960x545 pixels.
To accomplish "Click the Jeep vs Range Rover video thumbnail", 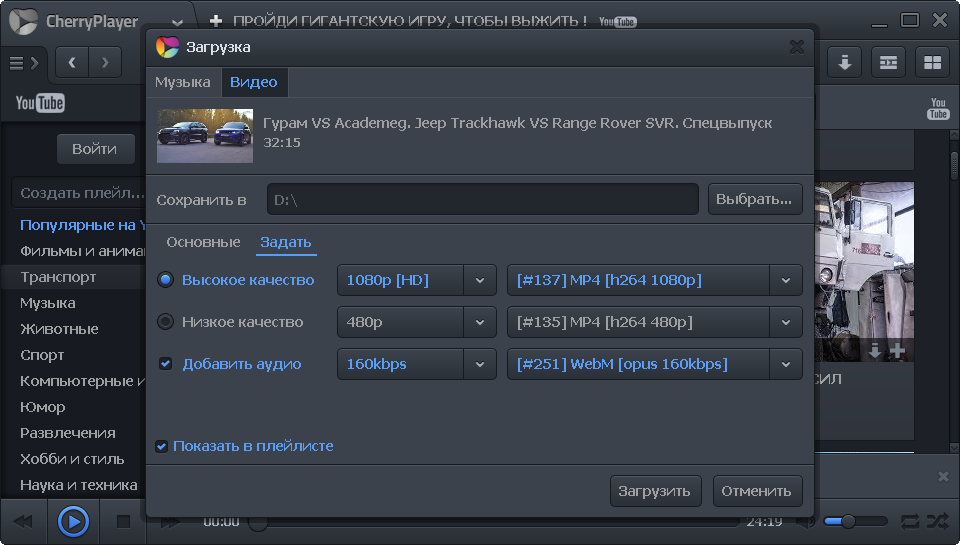I will click(204, 136).
